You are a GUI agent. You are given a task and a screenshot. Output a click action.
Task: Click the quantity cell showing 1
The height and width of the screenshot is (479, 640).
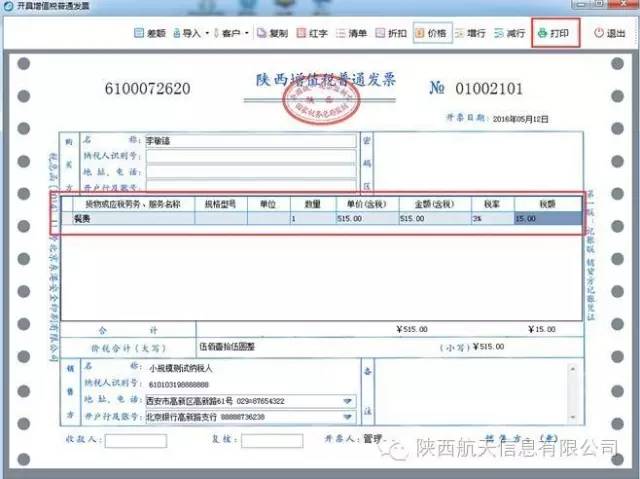313,219
